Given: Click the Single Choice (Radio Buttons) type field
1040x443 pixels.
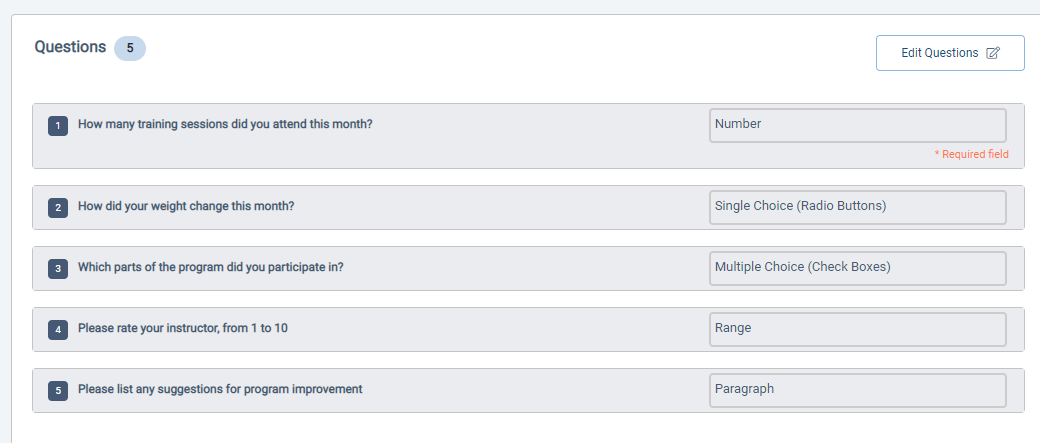Looking at the screenshot, I should (857, 207).
